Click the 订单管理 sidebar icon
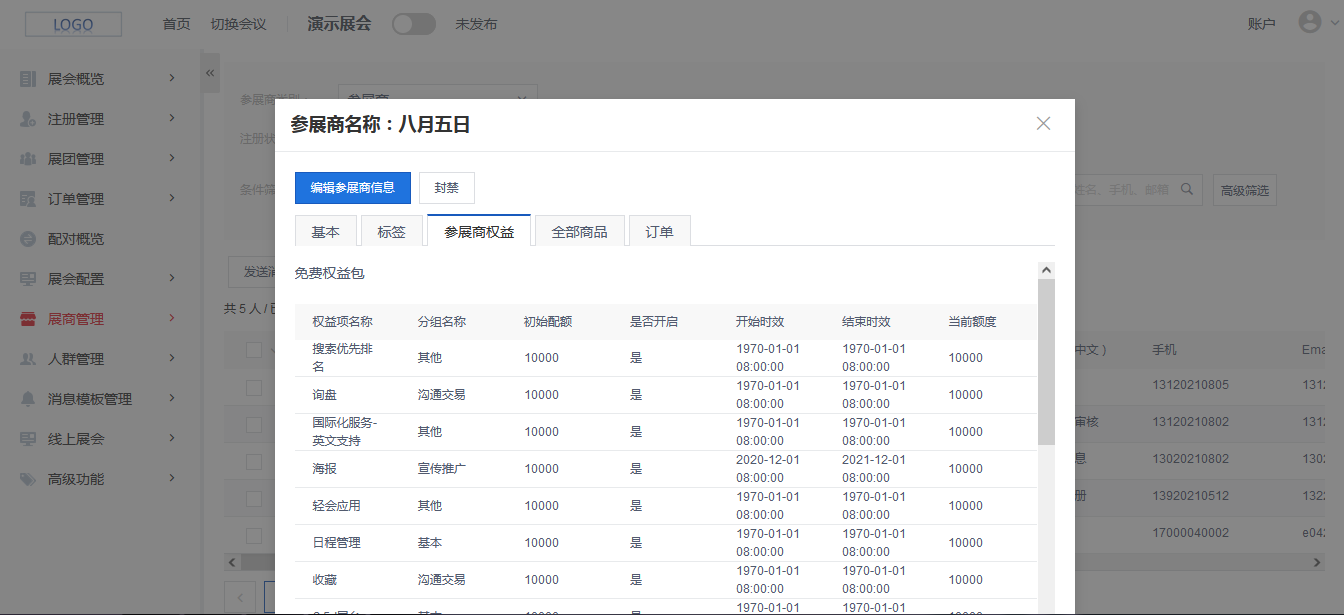Viewport: 1344px width, 615px height. [28, 199]
